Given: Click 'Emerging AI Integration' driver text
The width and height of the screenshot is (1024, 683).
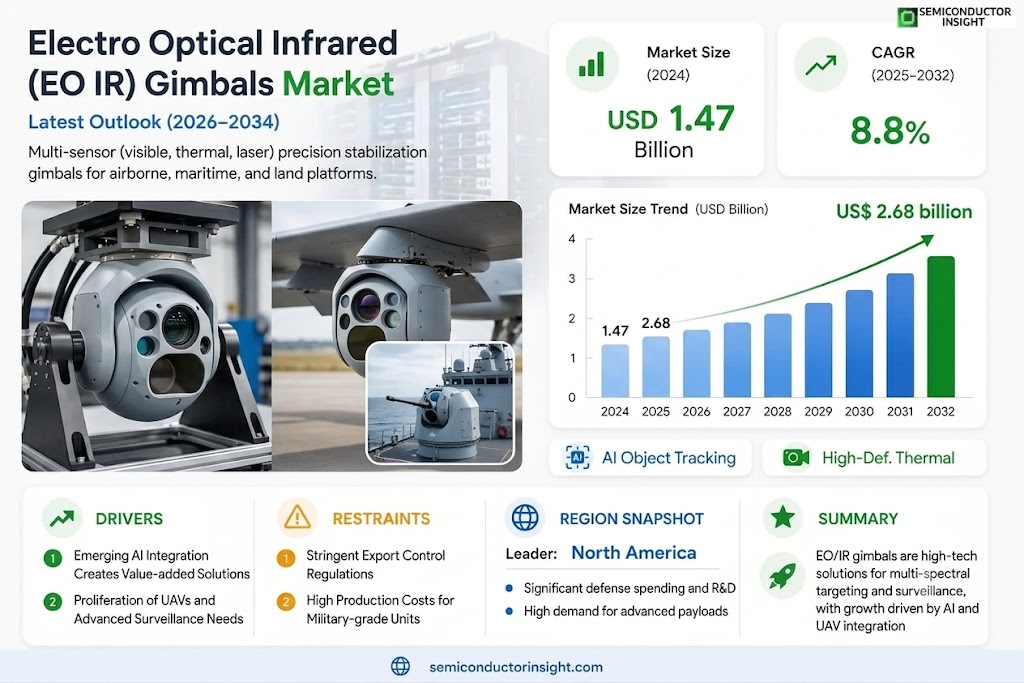Looking at the screenshot, I should 161,565.
